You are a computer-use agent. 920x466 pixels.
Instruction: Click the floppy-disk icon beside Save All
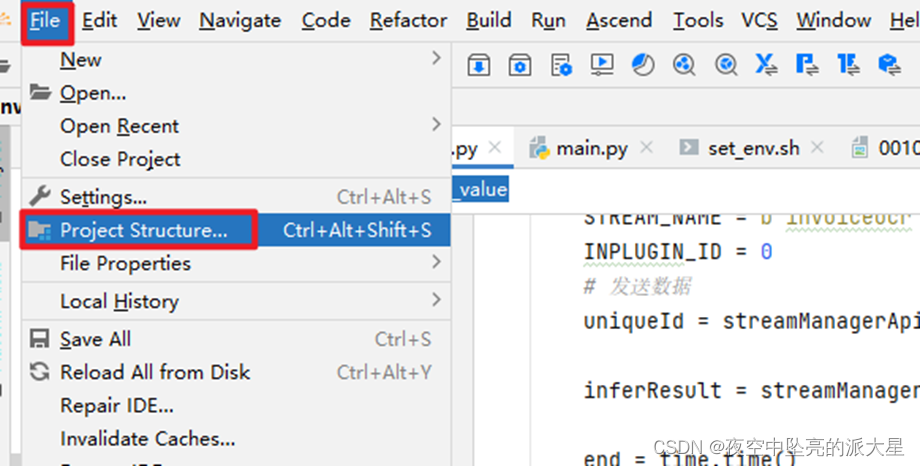40,339
